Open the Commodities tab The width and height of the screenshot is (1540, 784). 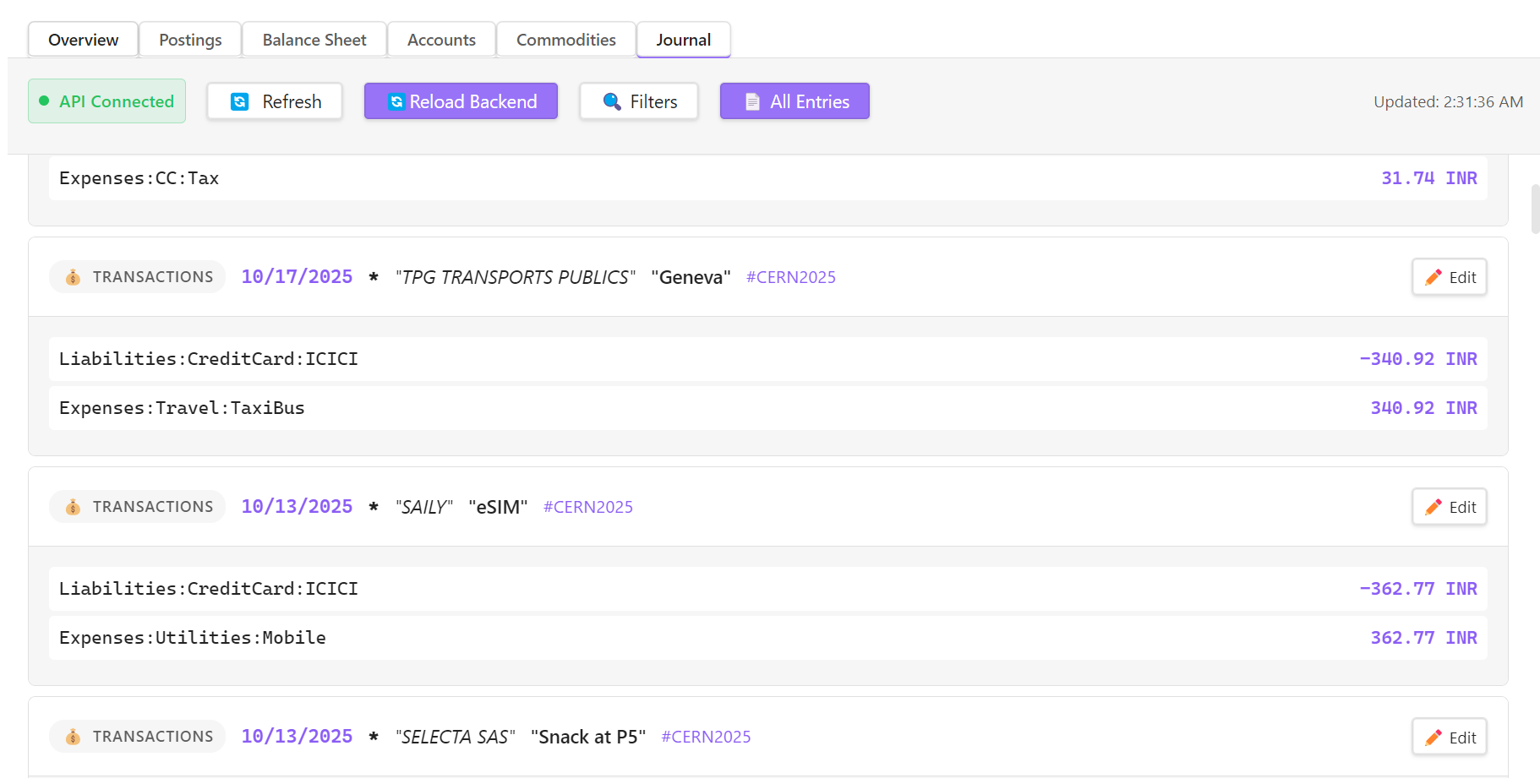(565, 40)
